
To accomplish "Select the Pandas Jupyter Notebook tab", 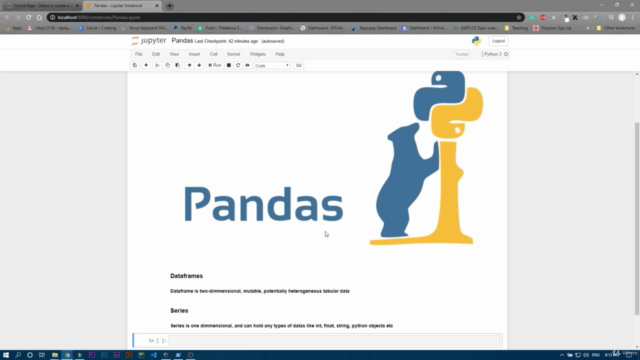I will coord(118,6).
